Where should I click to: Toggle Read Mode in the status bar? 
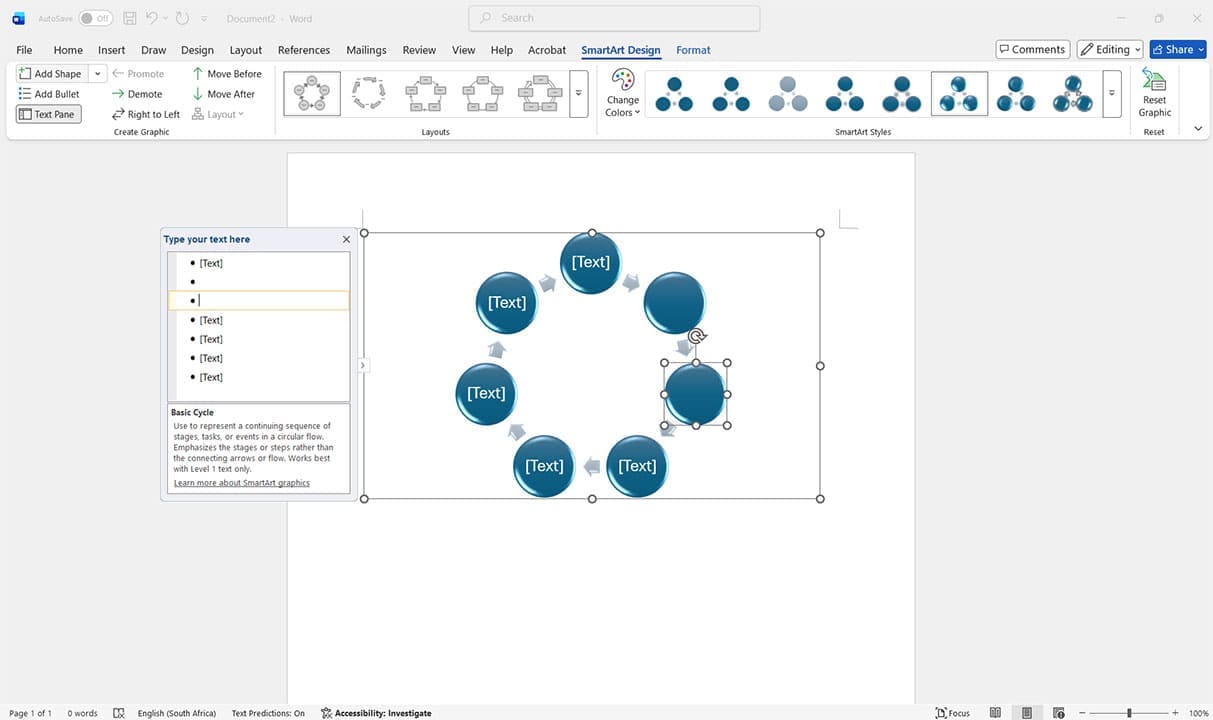click(x=995, y=712)
